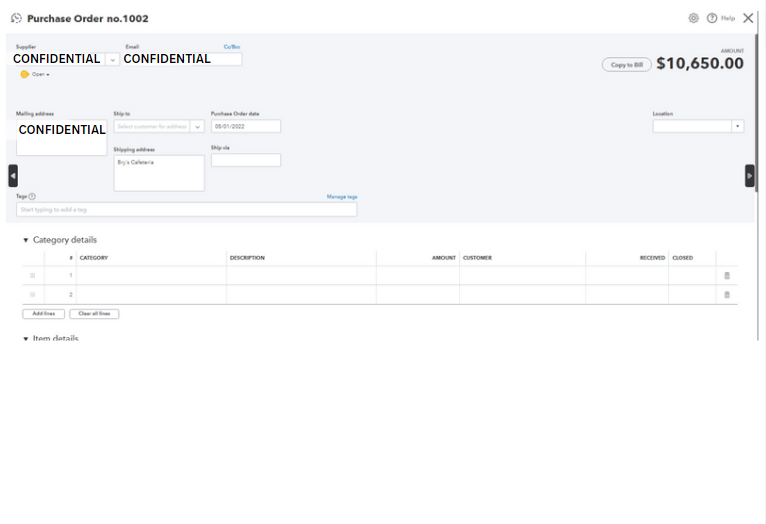
Task: Open the recent transactions history icon
Action: (x=16, y=19)
